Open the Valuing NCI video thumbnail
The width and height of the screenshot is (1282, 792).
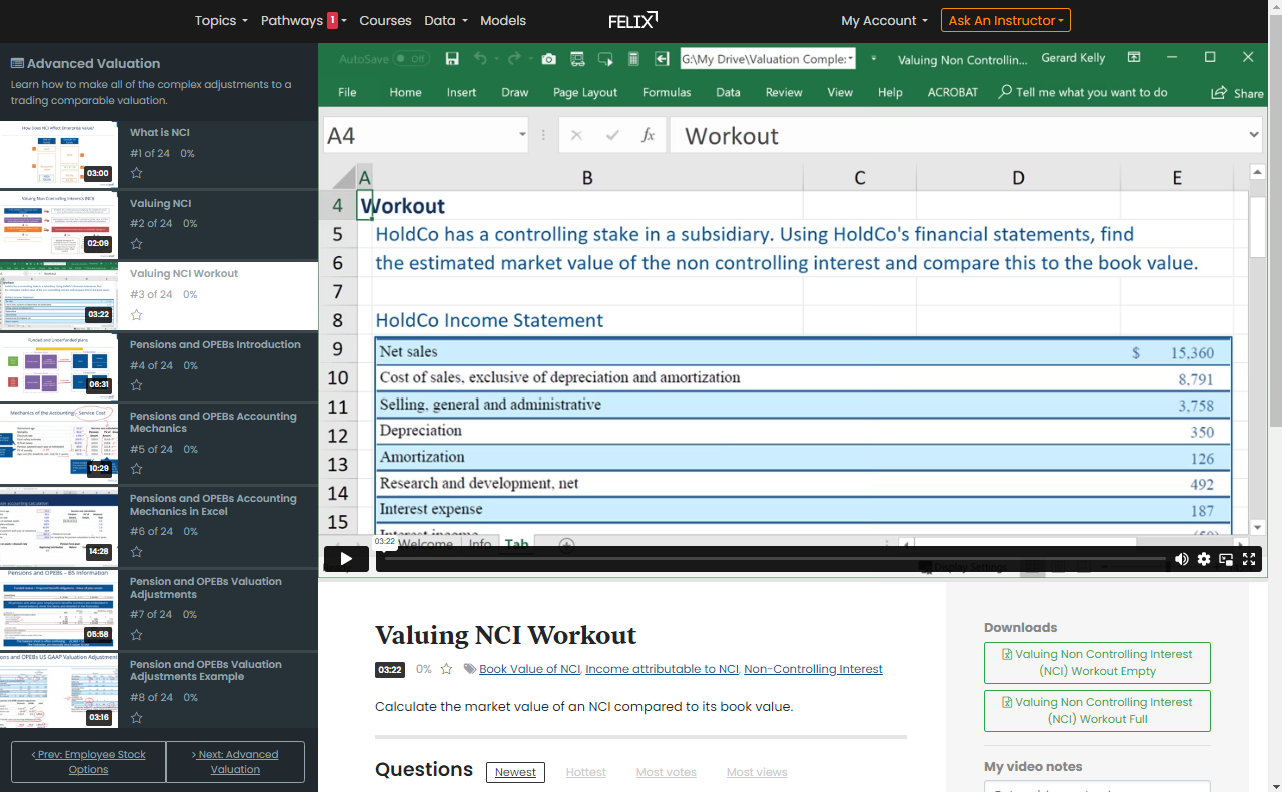tap(59, 225)
